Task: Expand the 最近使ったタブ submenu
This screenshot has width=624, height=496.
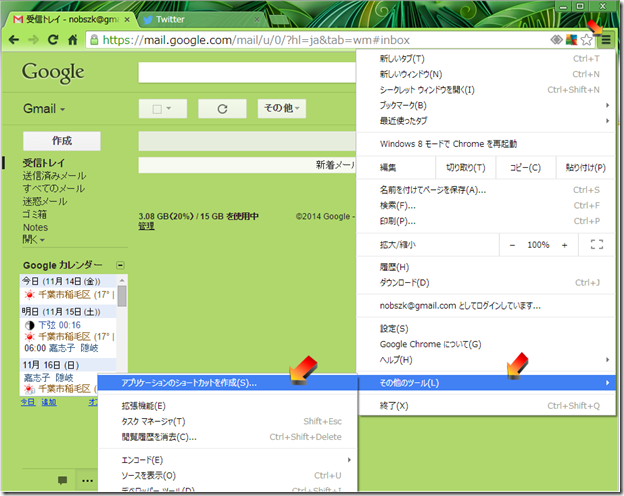Action: click(x=486, y=121)
